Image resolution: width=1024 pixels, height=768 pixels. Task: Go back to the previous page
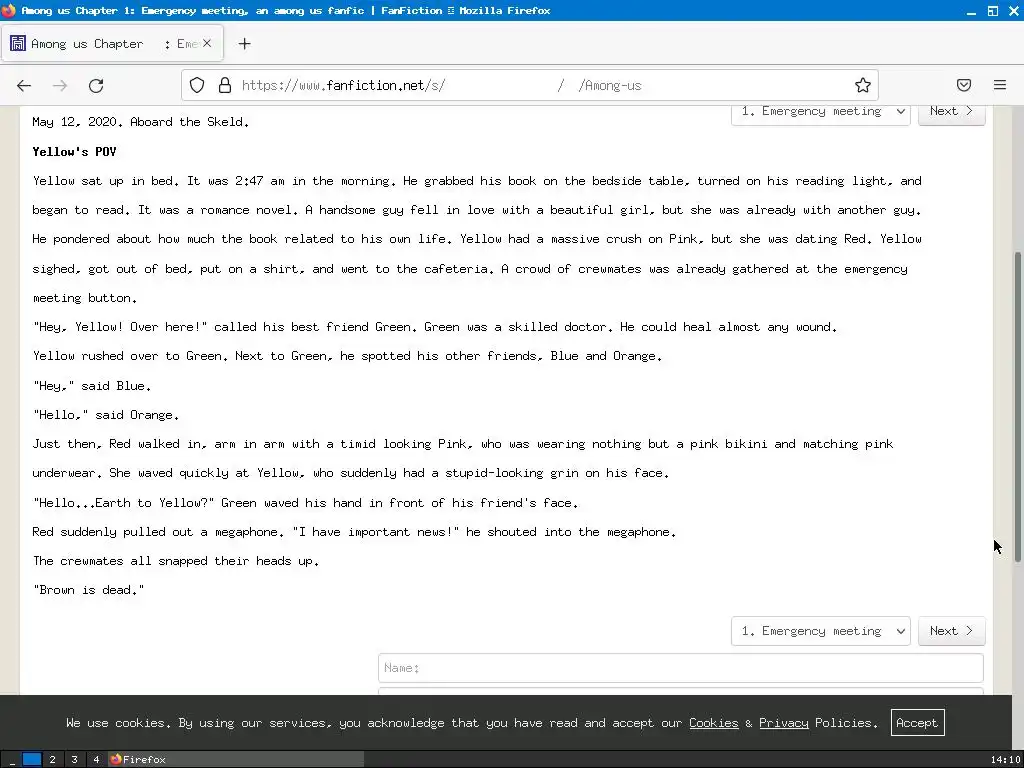24,86
